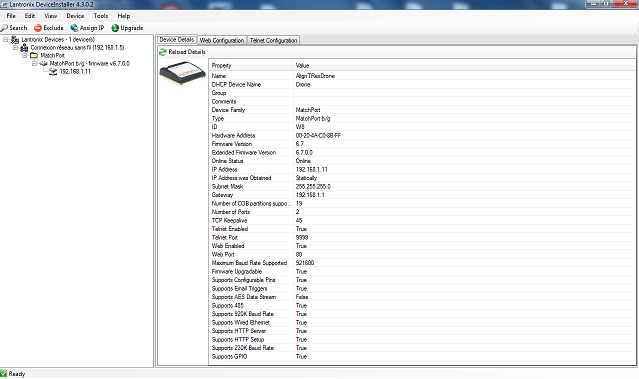This screenshot has width=639, height=379.
Task: Click the TCP Keepalive value 45
Action: (x=299, y=220)
